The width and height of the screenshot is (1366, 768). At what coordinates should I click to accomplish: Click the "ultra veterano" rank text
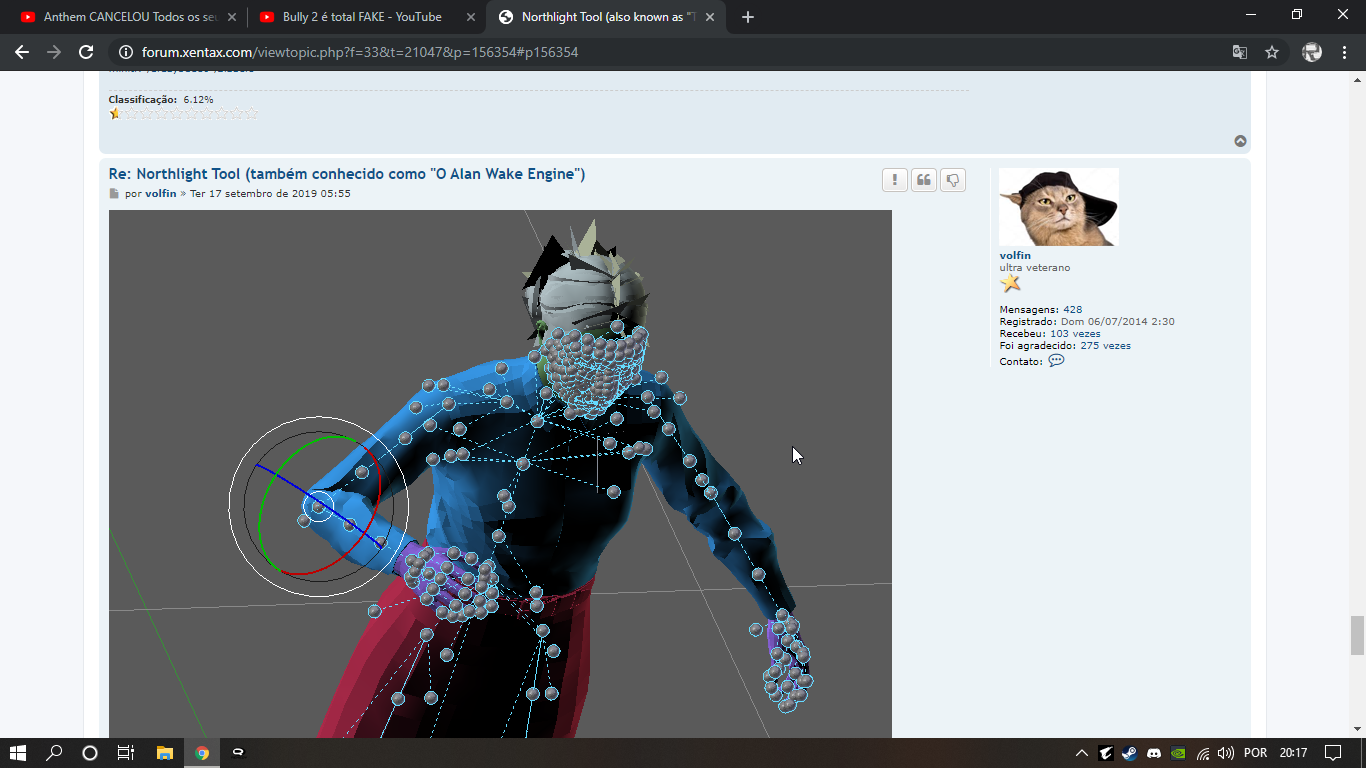click(1035, 268)
